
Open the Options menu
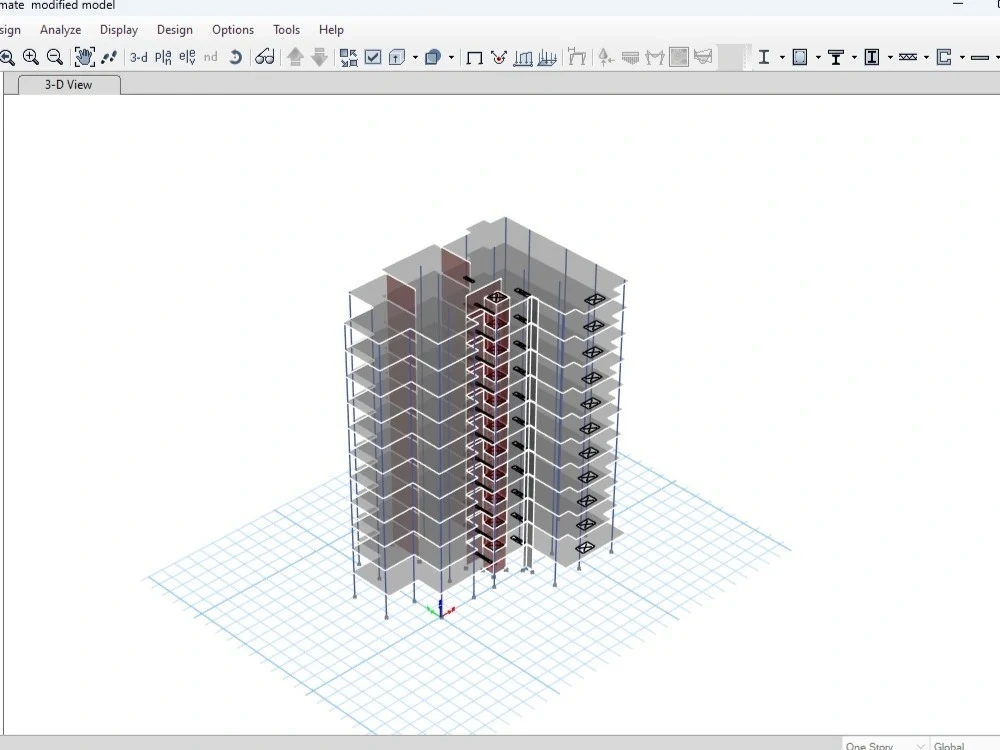click(233, 30)
